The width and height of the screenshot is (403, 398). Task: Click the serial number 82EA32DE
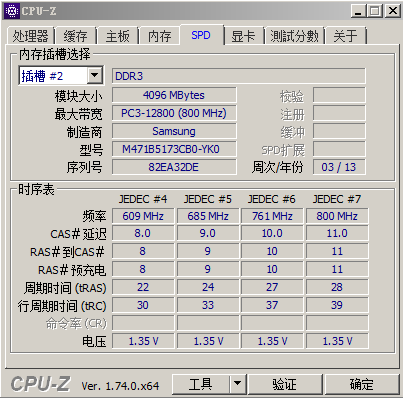[x=174, y=167]
